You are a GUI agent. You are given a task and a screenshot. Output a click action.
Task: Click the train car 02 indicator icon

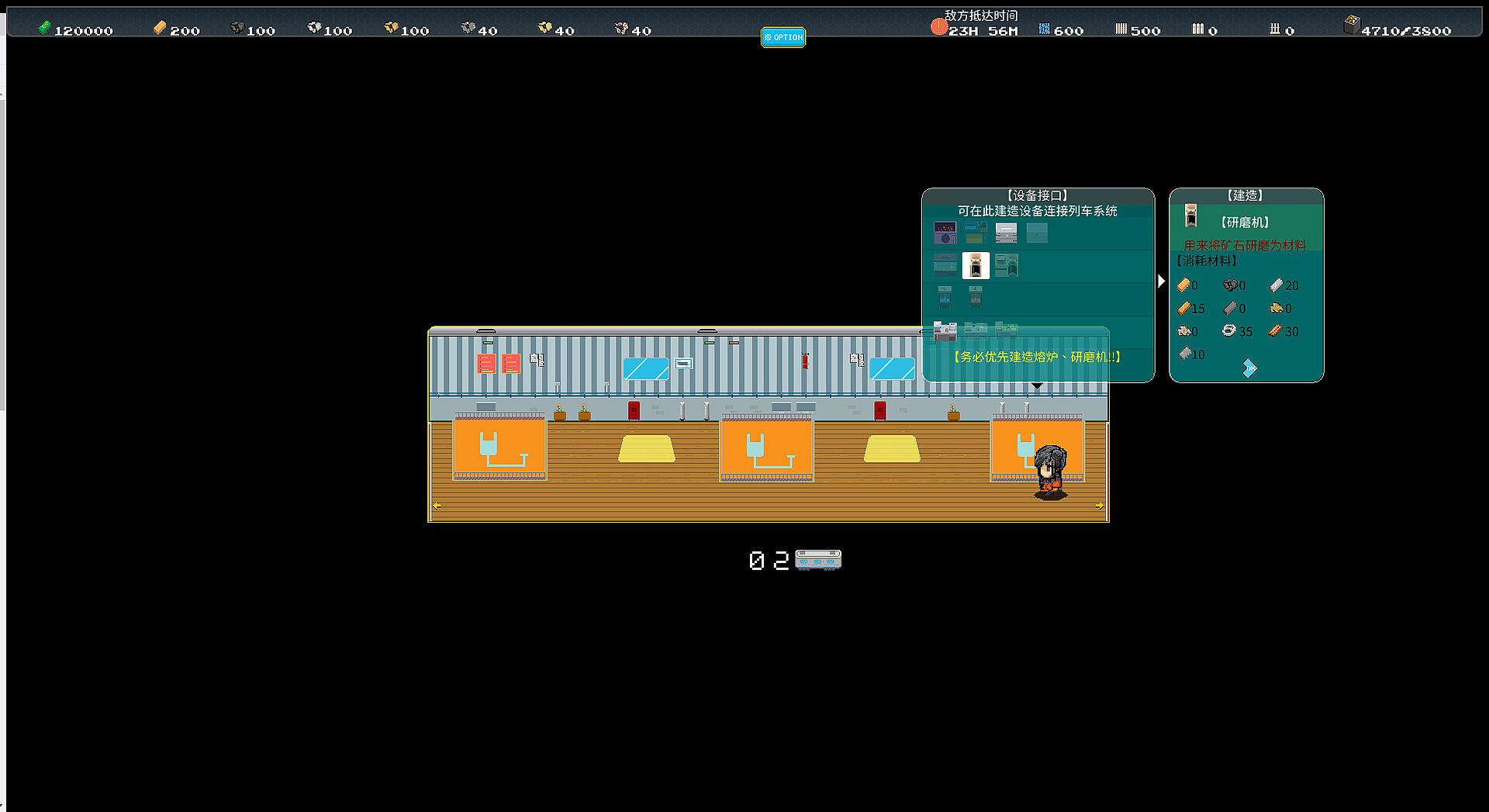click(x=818, y=559)
